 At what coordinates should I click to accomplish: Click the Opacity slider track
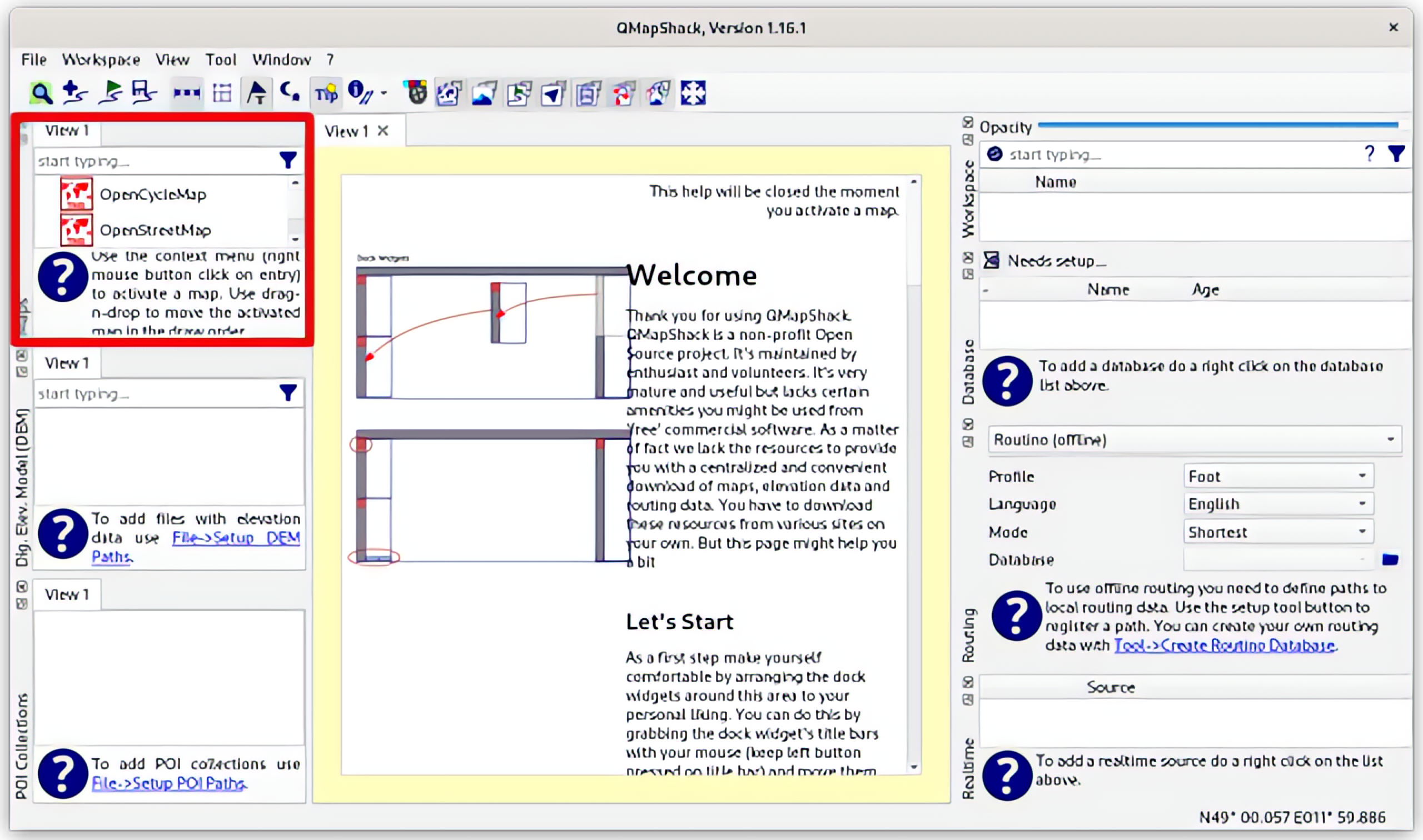(1217, 125)
